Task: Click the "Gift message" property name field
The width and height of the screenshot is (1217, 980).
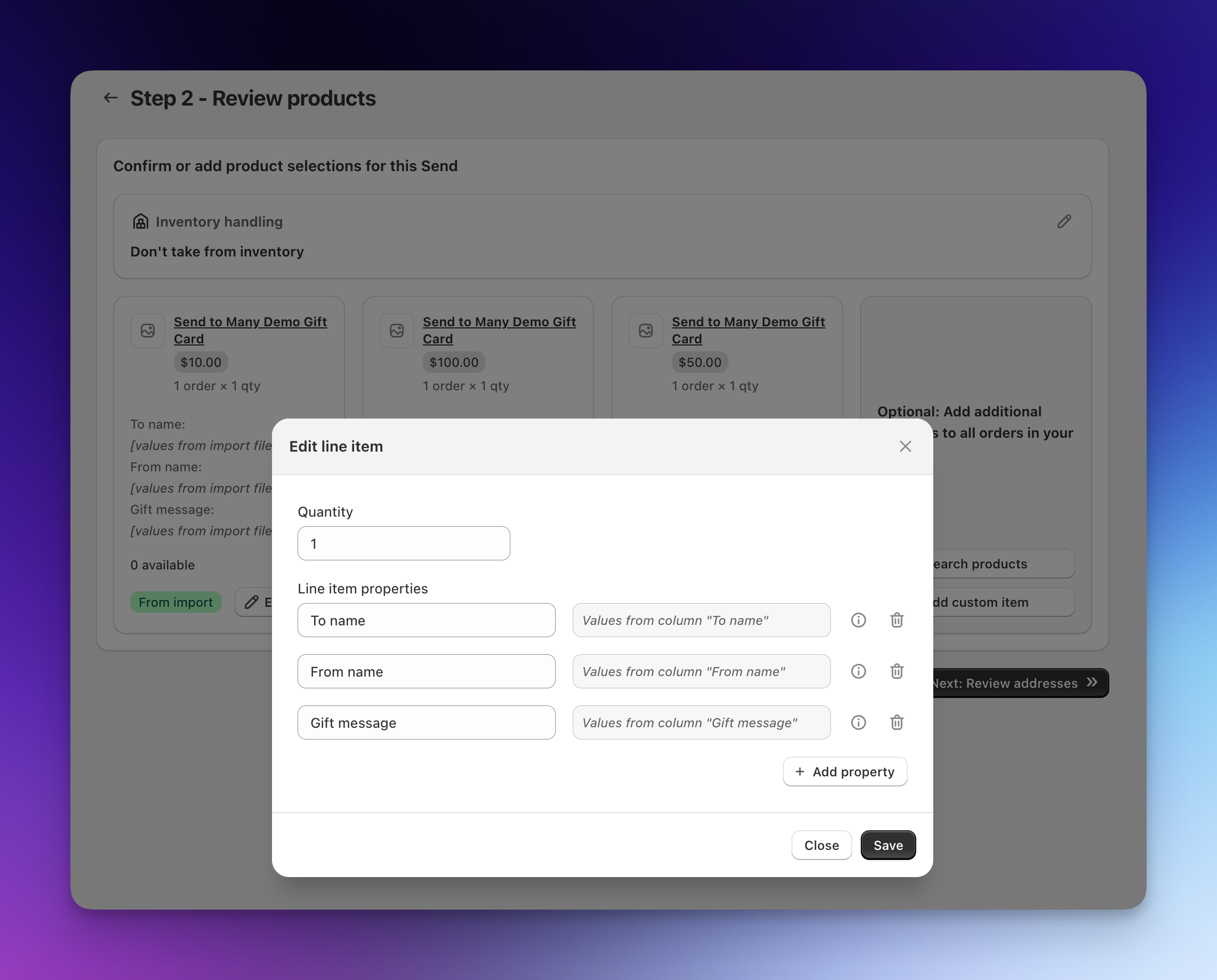Action: [x=426, y=722]
